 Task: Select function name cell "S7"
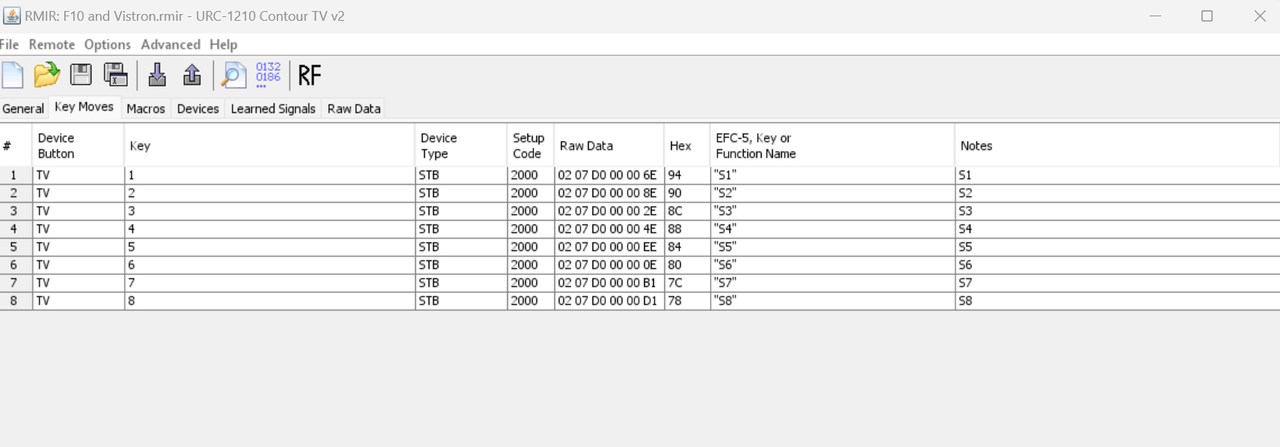(832, 283)
